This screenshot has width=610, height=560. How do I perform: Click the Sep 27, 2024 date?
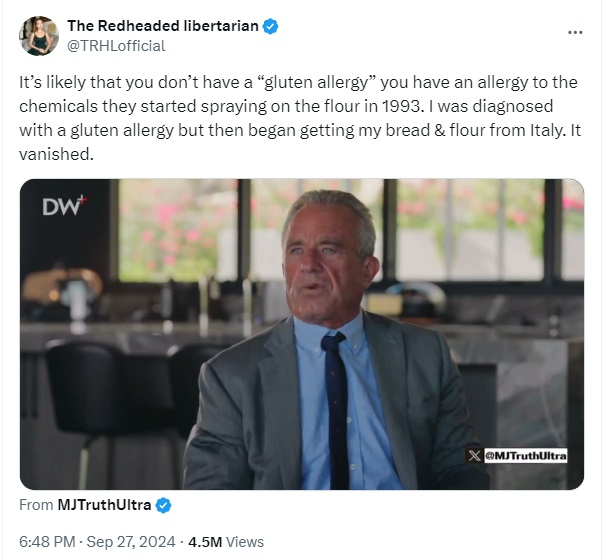tap(131, 542)
